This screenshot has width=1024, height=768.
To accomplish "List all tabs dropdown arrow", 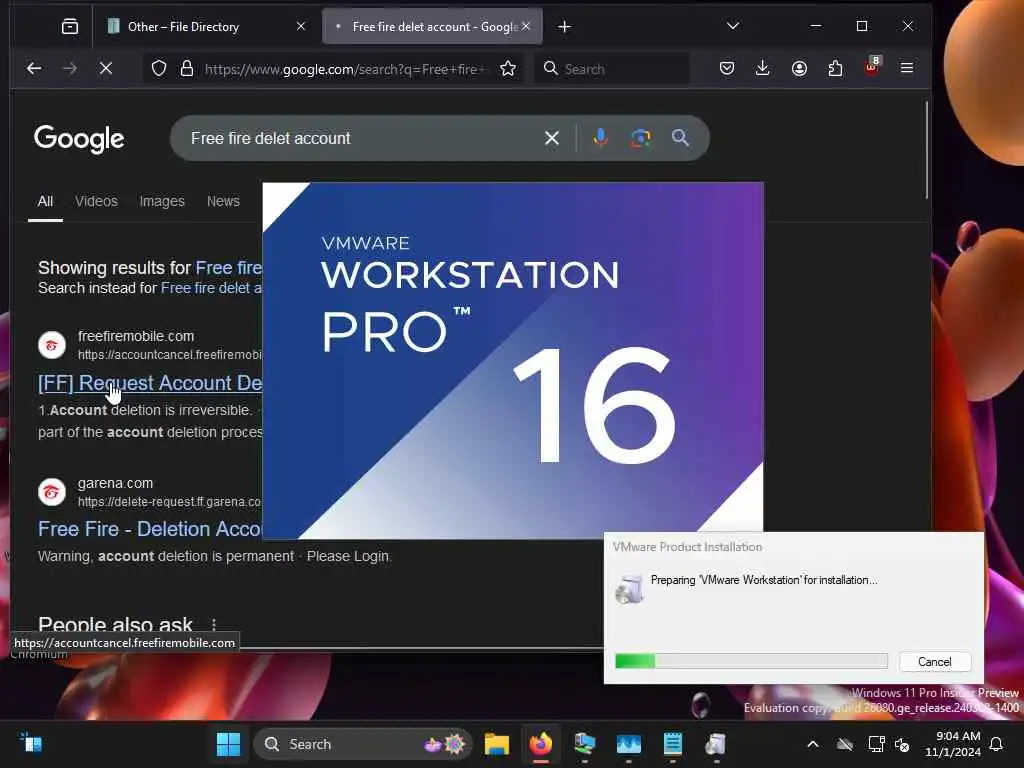I will (x=733, y=26).
